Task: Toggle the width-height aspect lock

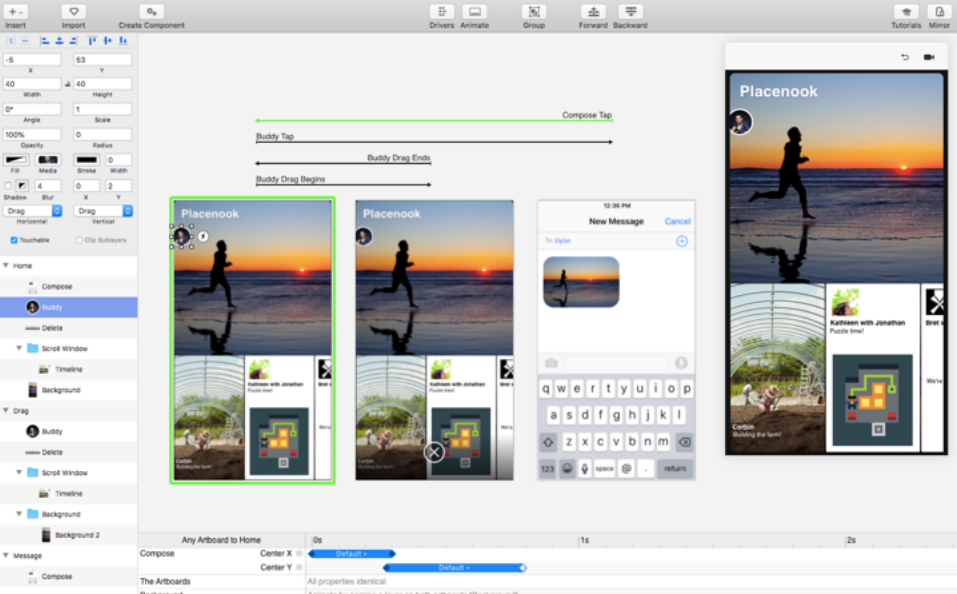Action: point(67,84)
